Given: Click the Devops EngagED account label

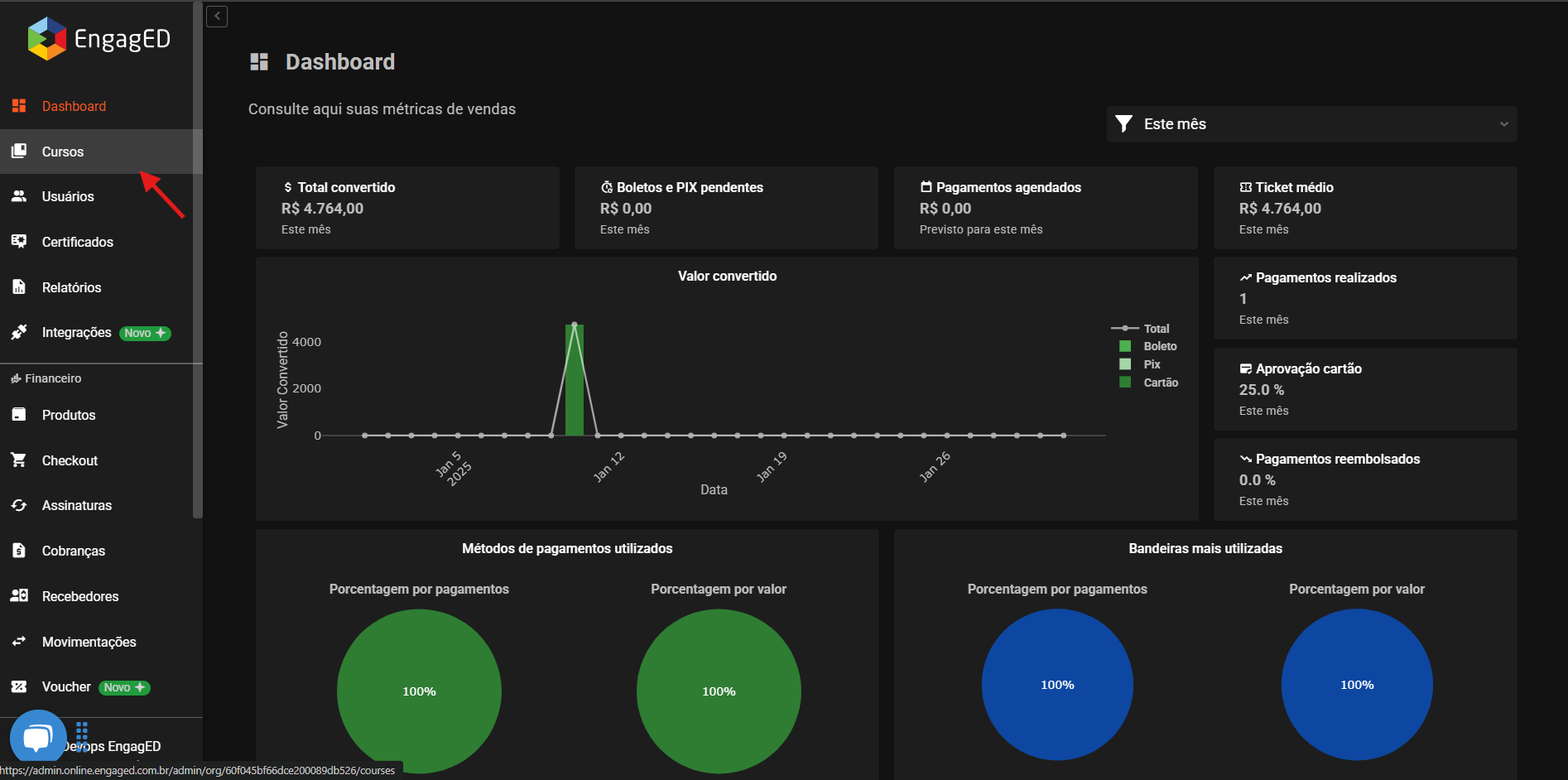Looking at the screenshot, I should (x=112, y=746).
